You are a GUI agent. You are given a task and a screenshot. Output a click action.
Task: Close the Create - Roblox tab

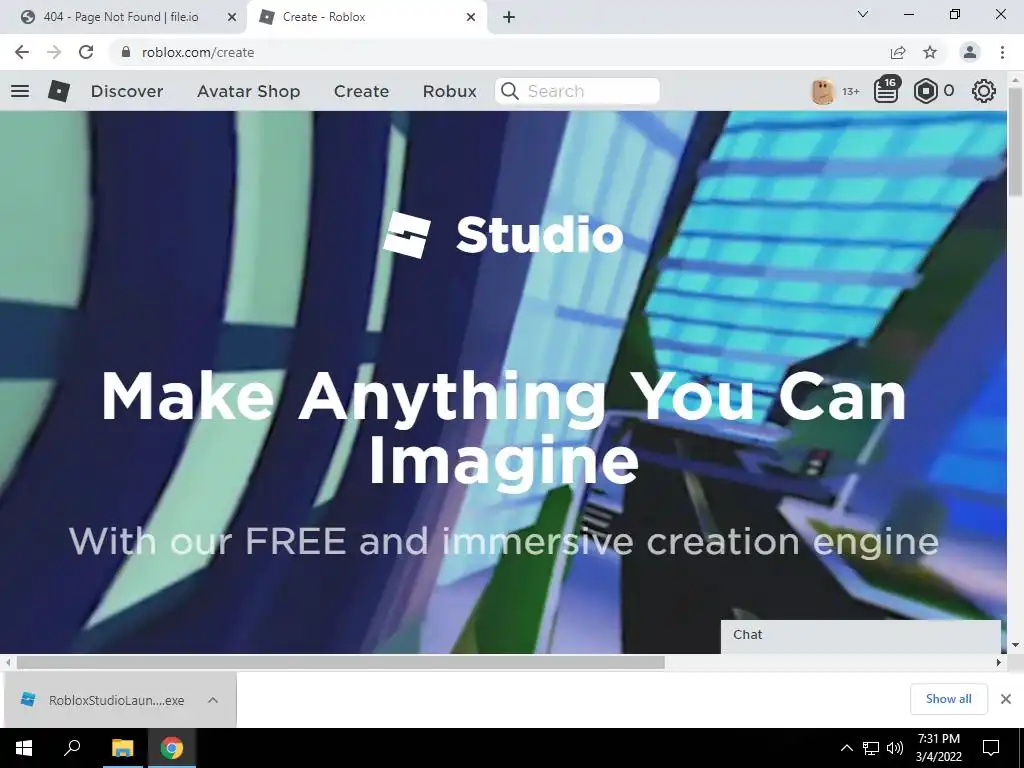coord(471,17)
